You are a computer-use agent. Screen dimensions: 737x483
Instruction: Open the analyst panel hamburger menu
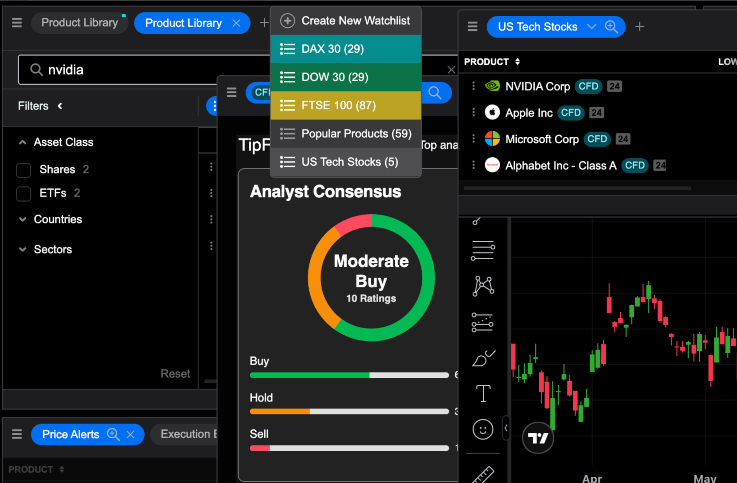(231, 92)
